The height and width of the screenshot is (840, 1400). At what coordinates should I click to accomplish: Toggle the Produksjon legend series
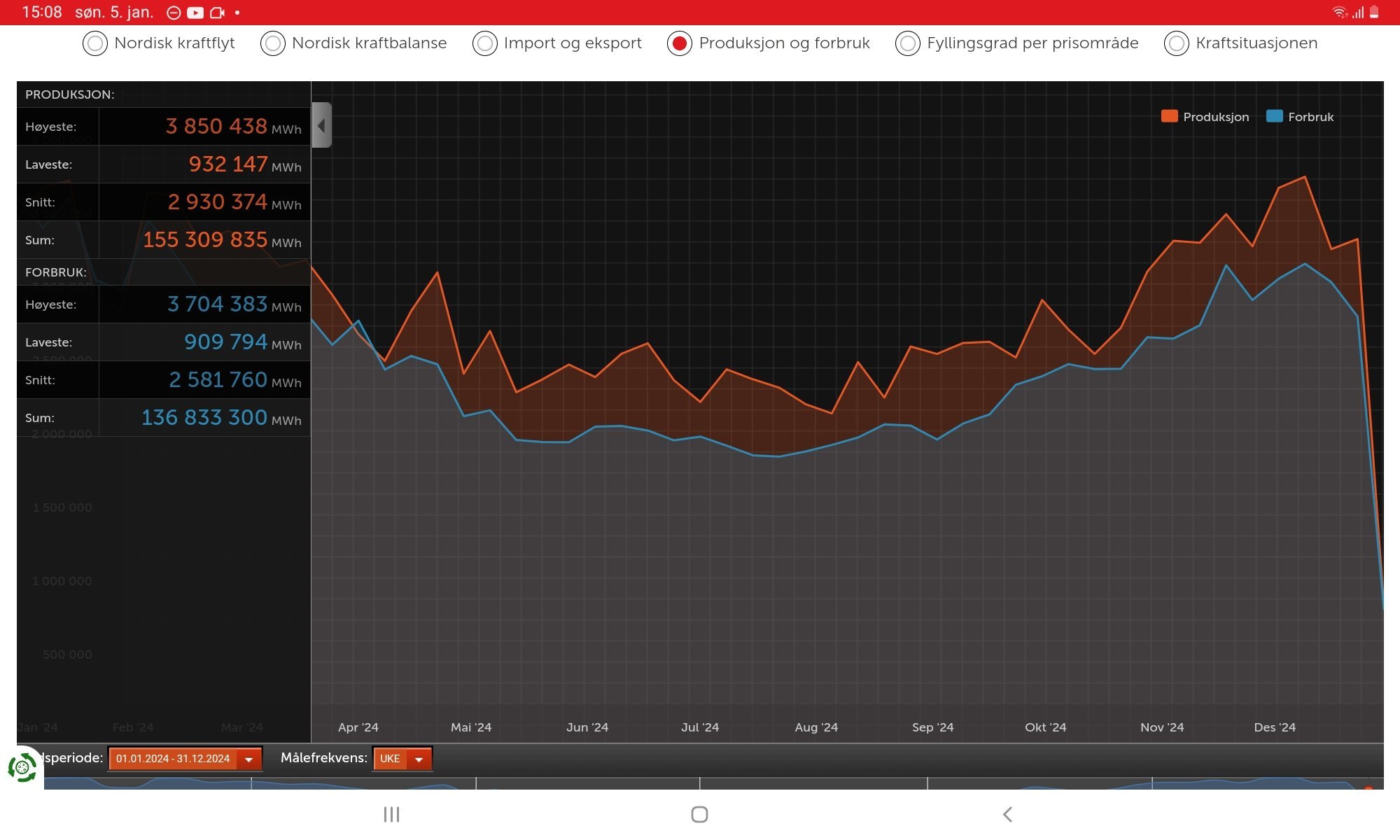pyautogui.click(x=1205, y=117)
